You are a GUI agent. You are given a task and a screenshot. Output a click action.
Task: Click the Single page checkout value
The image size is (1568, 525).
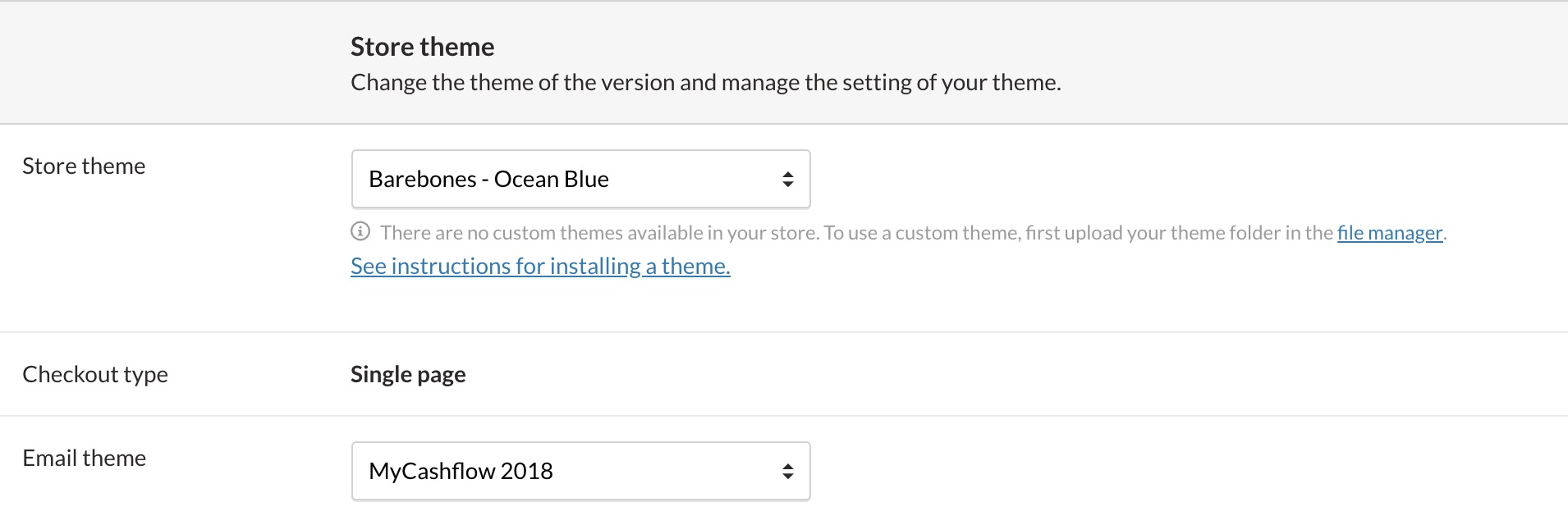[x=408, y=374]
